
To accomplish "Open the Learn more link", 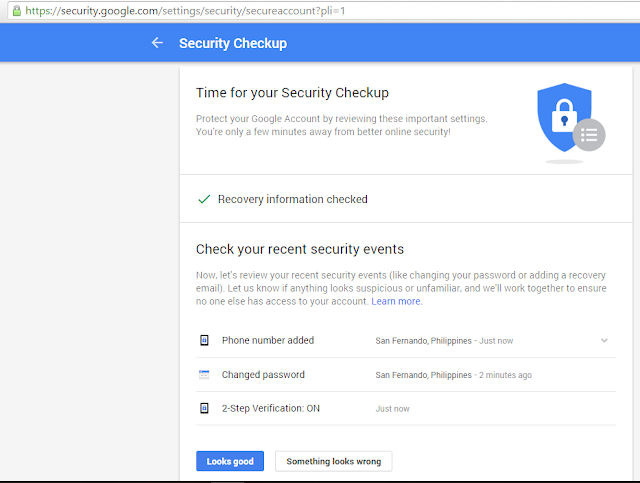I will pos(397,301).
